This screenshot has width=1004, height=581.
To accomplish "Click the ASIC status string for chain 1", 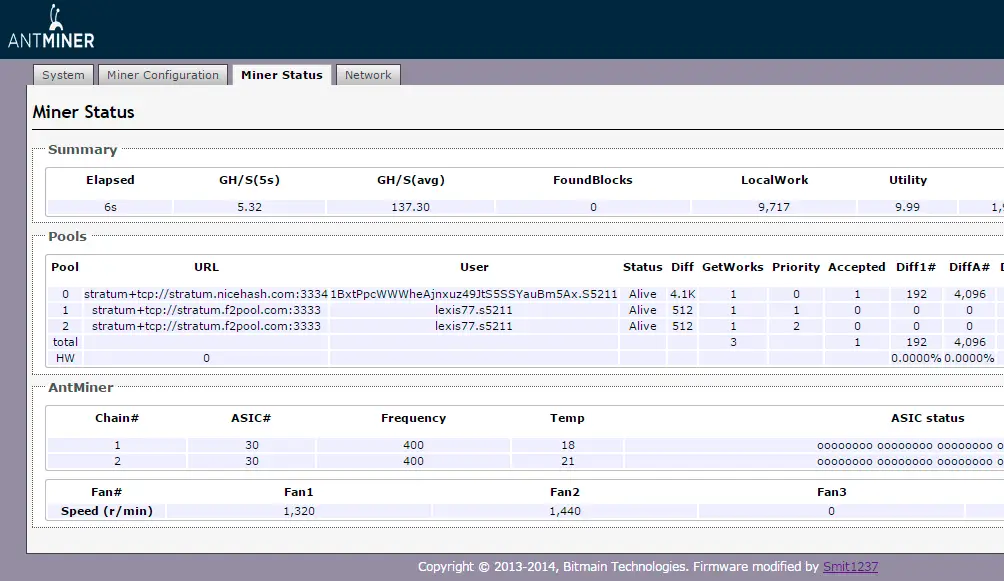I will click(910, 445).
